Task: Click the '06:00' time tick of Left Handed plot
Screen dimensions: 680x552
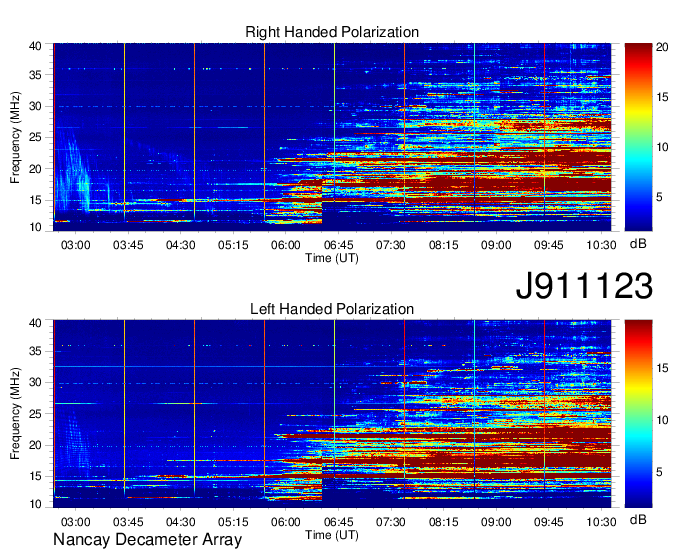Action: click(x=286, y=522)
